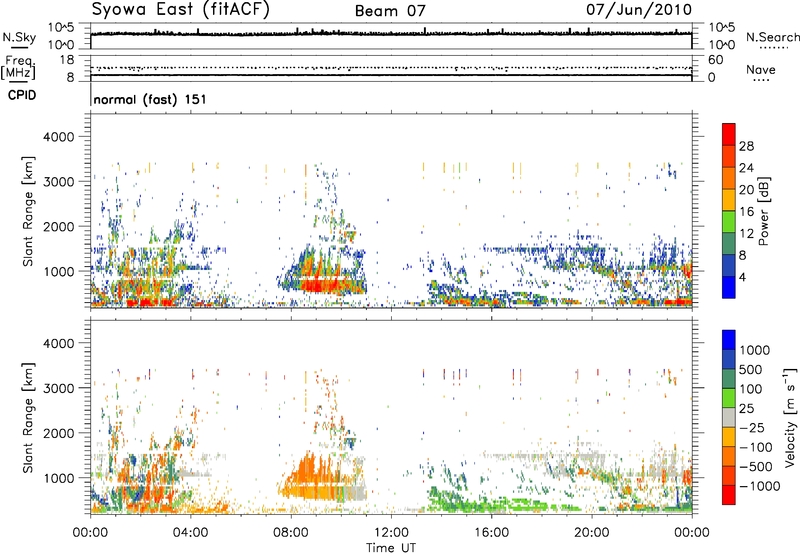This screenshot has height=554, width=800.
Task: Click the red top segment of Power colorbar
Action: coord(729,134)
